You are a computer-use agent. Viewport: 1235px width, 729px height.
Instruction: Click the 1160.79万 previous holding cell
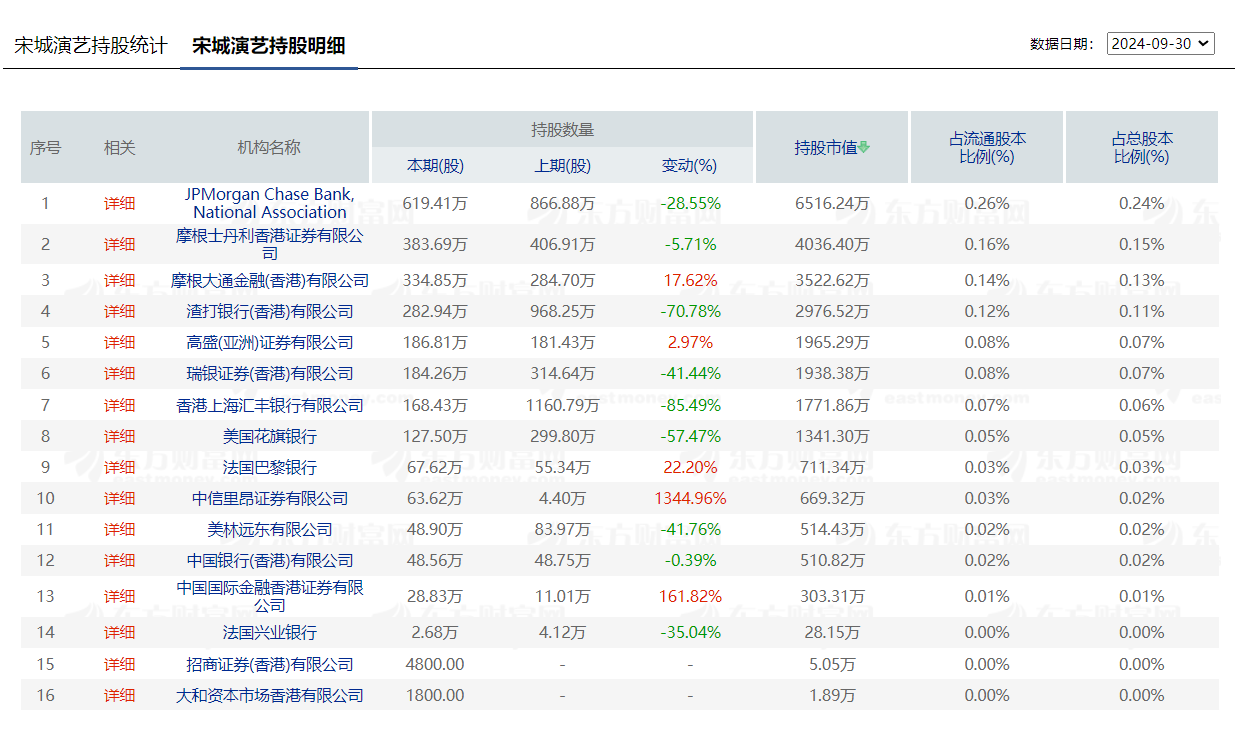click(x=563, y=405)
